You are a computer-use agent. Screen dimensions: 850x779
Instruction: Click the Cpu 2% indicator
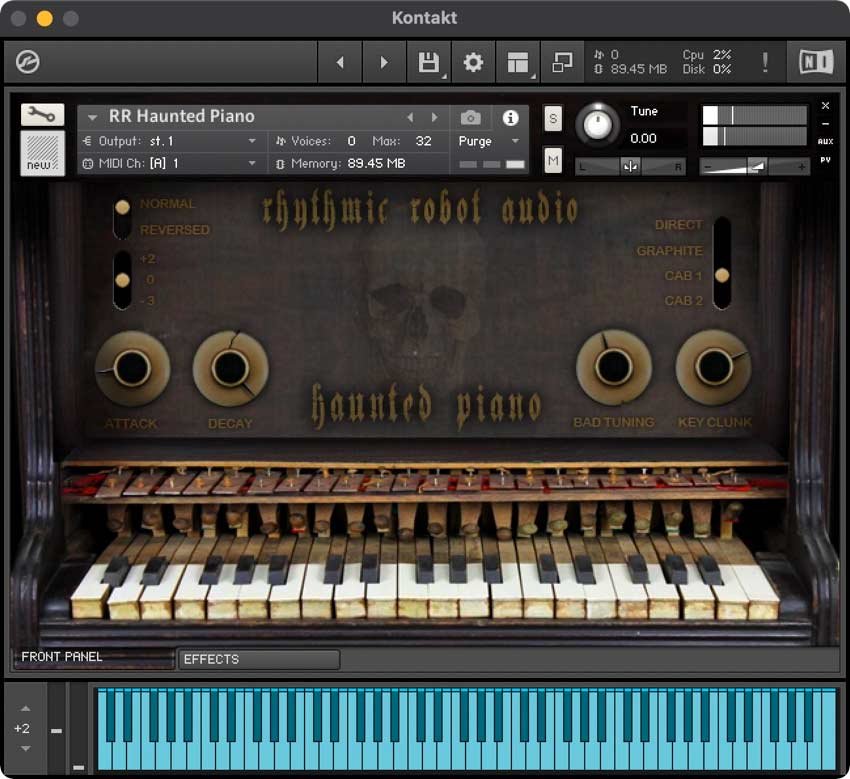[x=707, y=55]
